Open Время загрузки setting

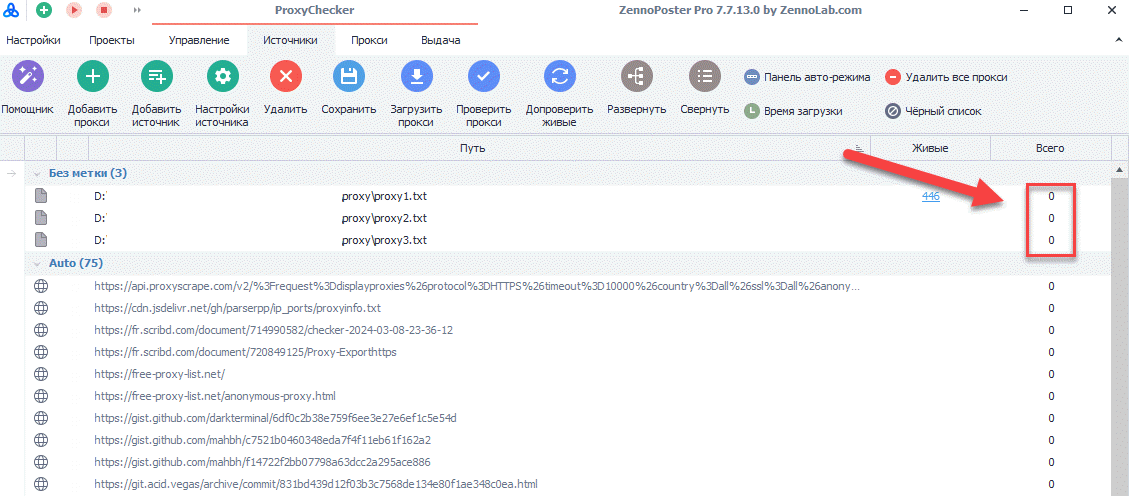(793, 111)
